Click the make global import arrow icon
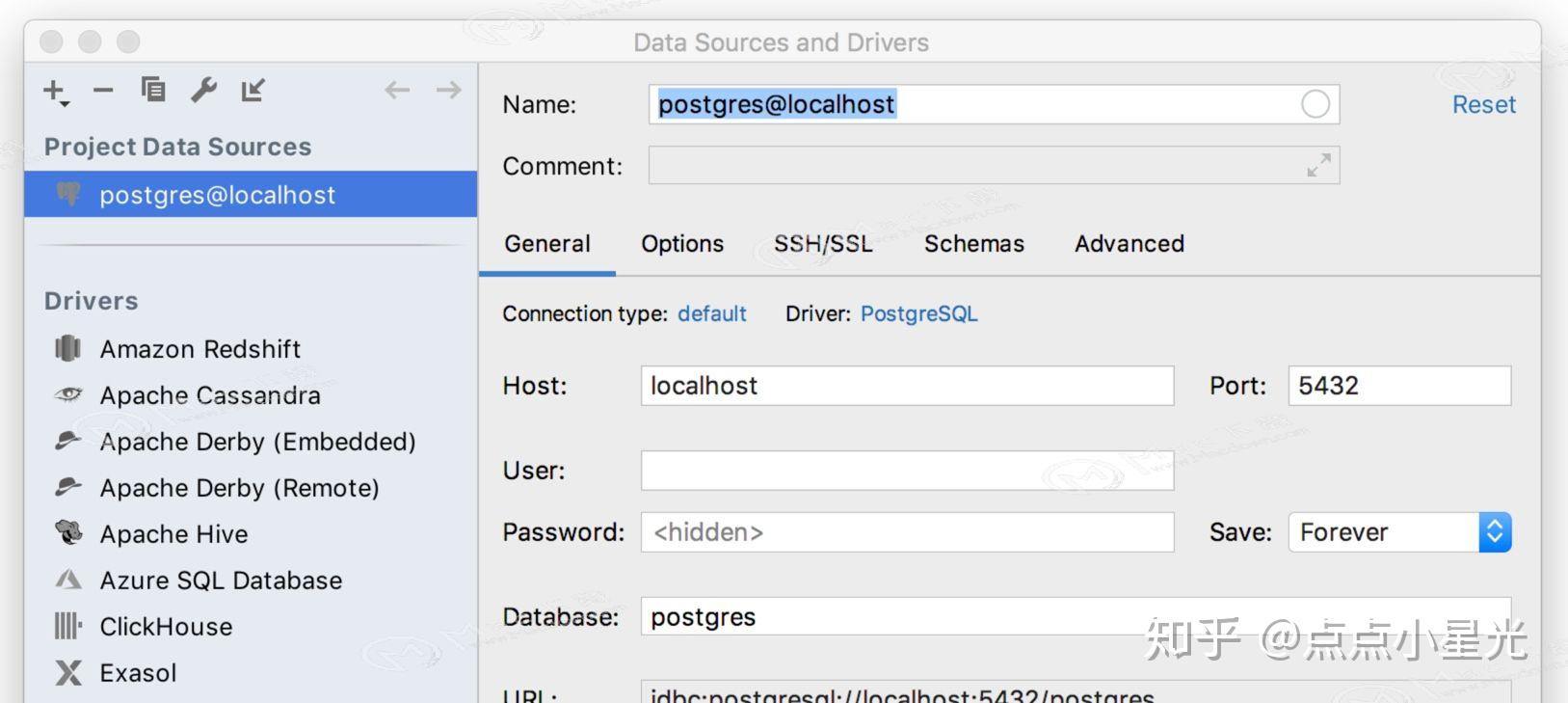The image size is (1568, 703). click(252, 90)
